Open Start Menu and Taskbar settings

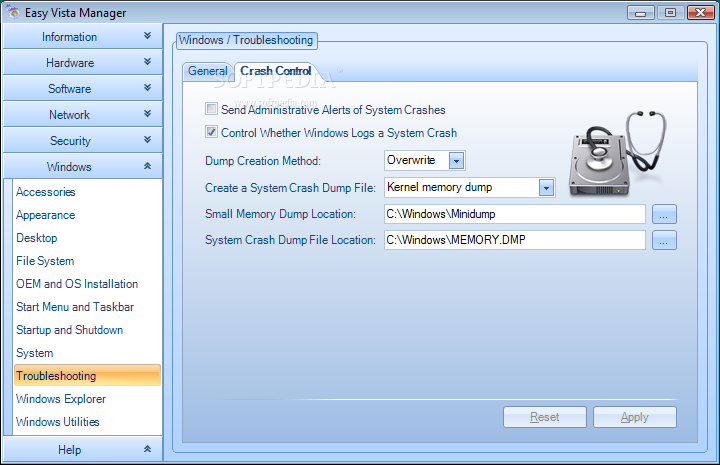coord(75,307)
